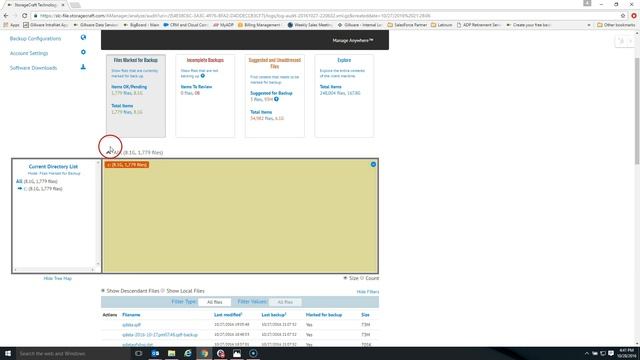The width and height of the screenshot is (640, 360).
Task: Select Show Descendant Files option
Action: [x=103, y=291]
